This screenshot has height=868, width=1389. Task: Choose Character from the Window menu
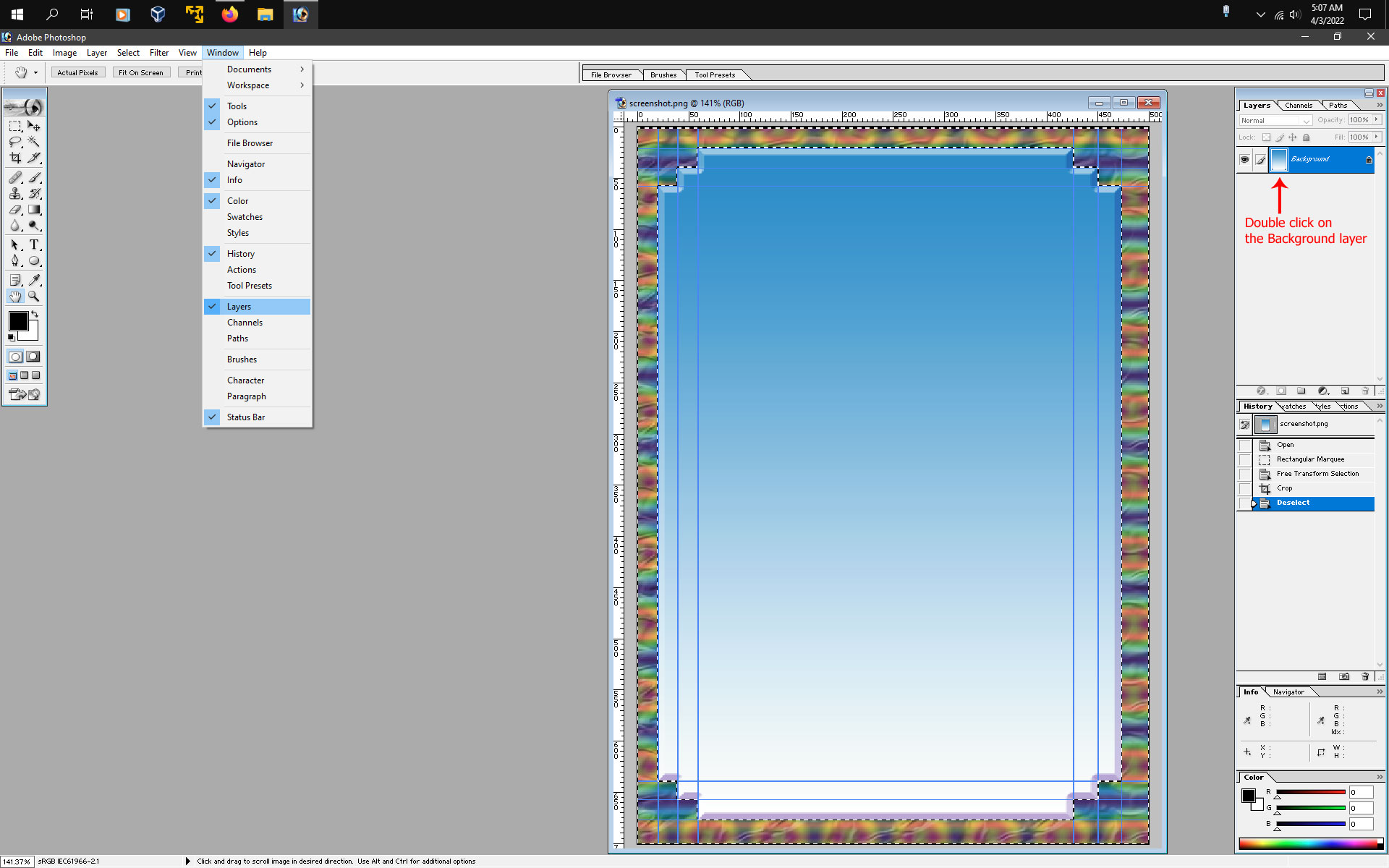(246, 380)
